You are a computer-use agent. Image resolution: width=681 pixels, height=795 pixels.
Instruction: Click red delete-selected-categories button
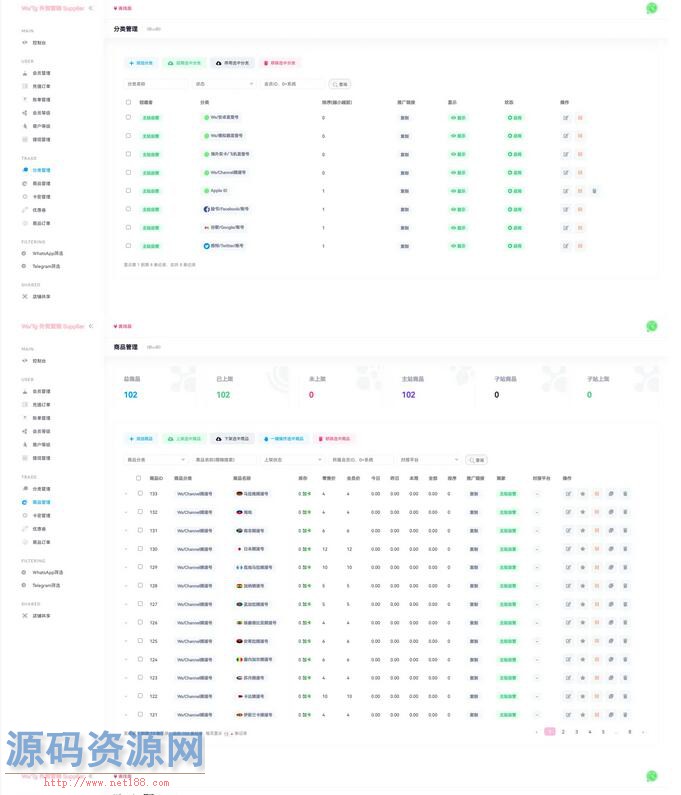279,63
